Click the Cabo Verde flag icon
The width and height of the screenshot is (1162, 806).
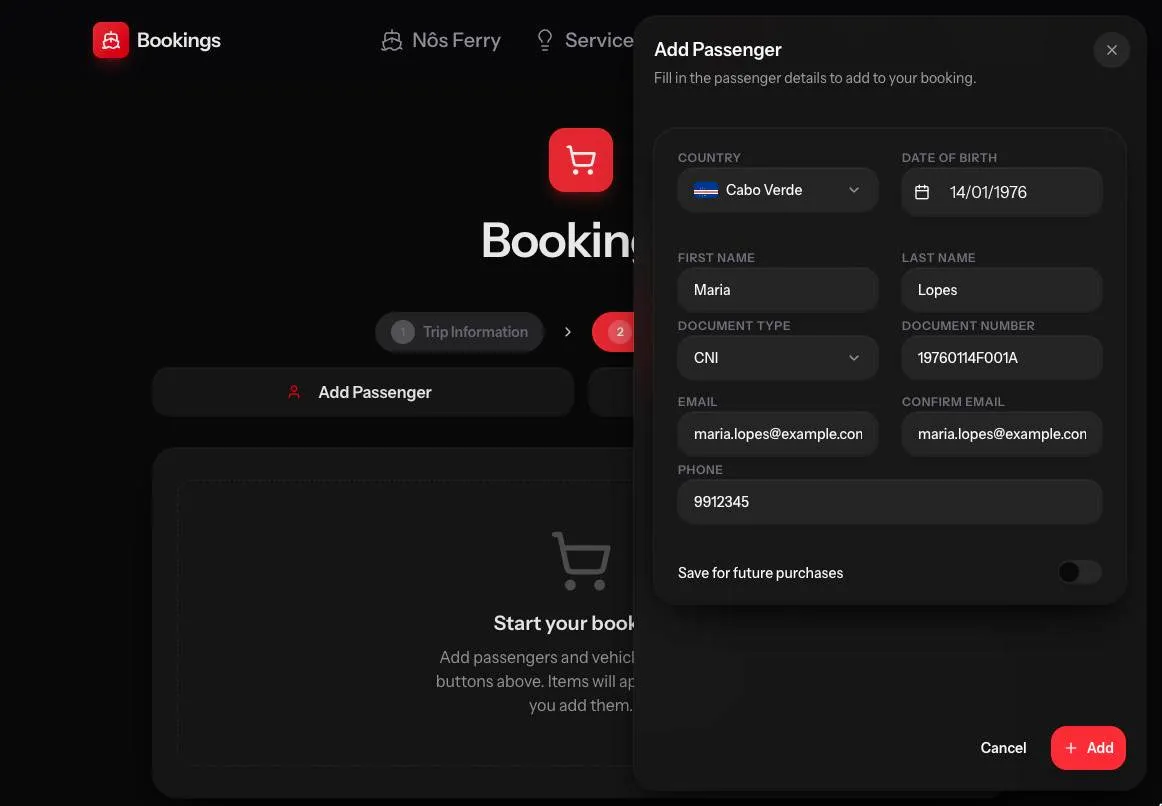pyautogui.click(x=706, y=190)
